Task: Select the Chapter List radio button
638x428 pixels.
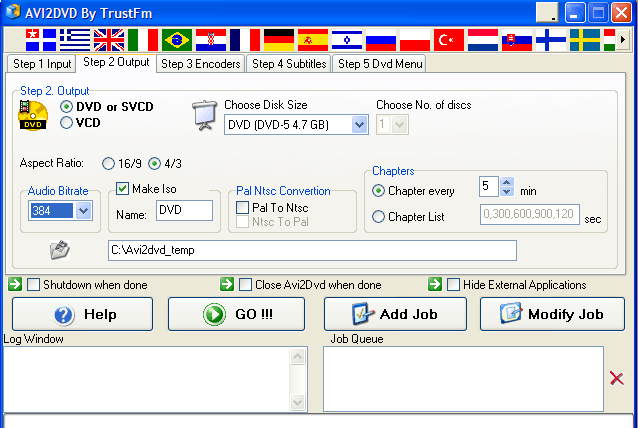Action: 378,216
